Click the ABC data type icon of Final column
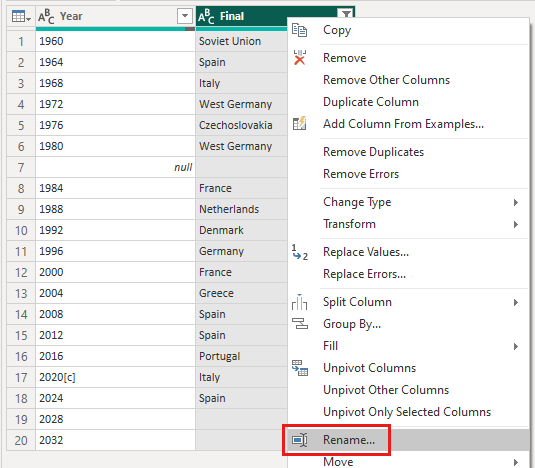 pyautogui.click(x=206, y=16)
